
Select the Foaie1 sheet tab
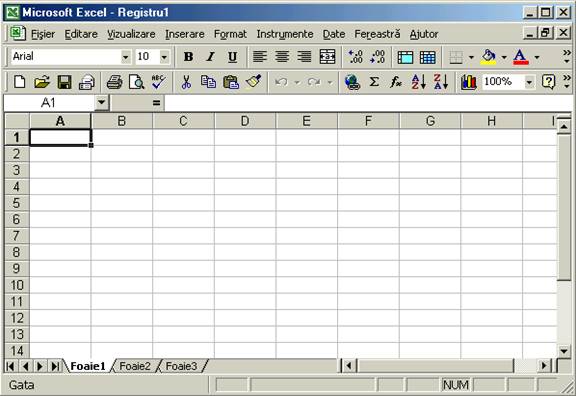coord(88,366)
